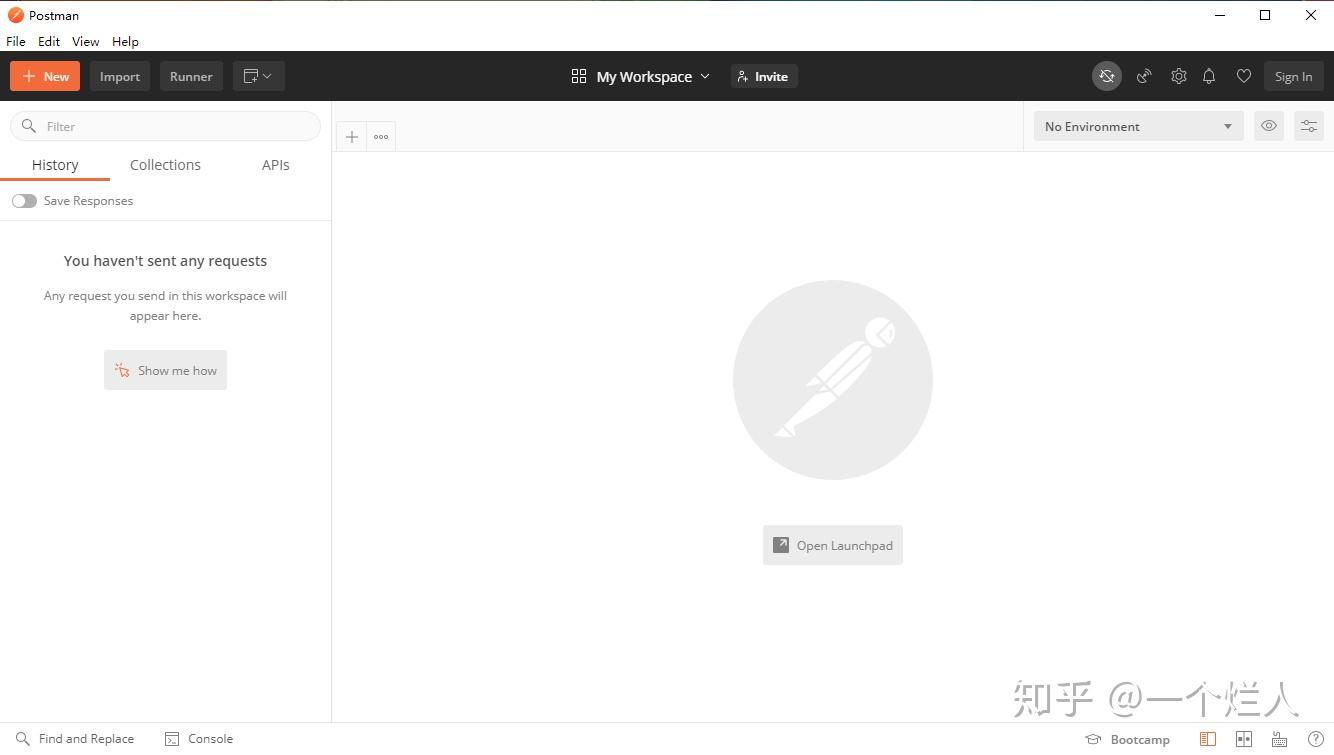Switch to the Collections tab

coord(165,164)
